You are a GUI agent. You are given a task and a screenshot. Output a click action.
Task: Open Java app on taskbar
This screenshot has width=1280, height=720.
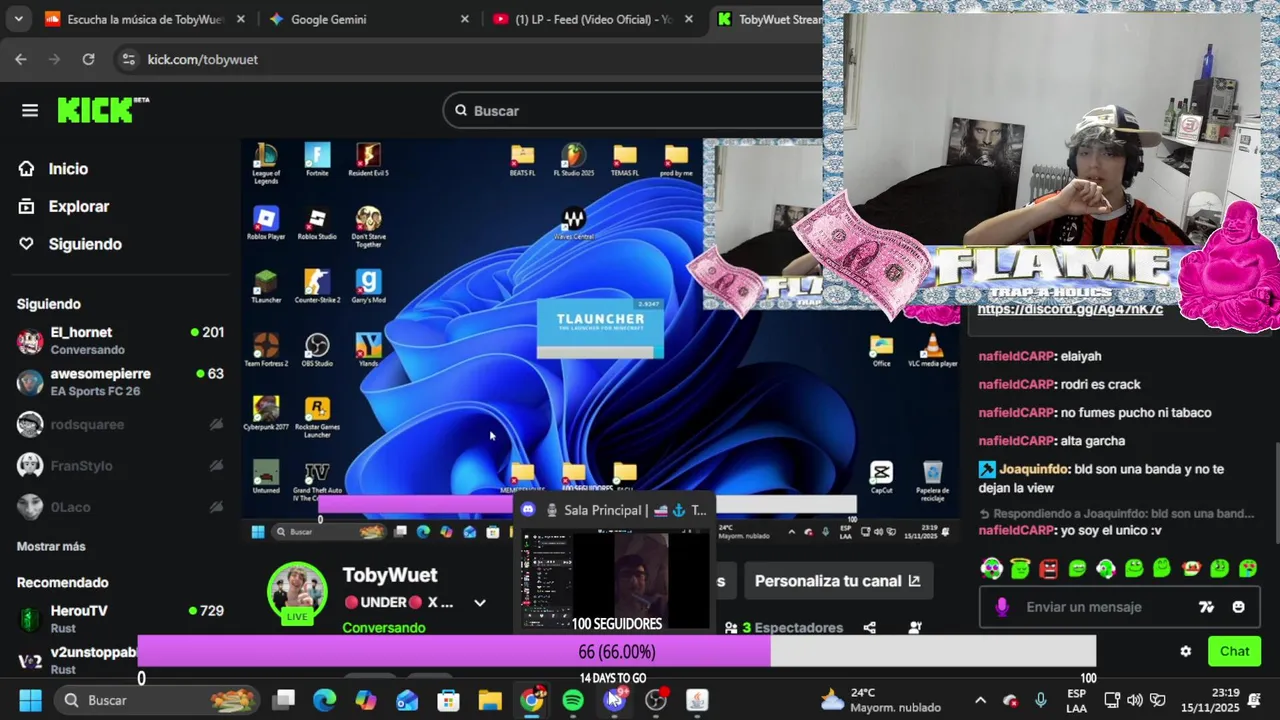(697, 700)
